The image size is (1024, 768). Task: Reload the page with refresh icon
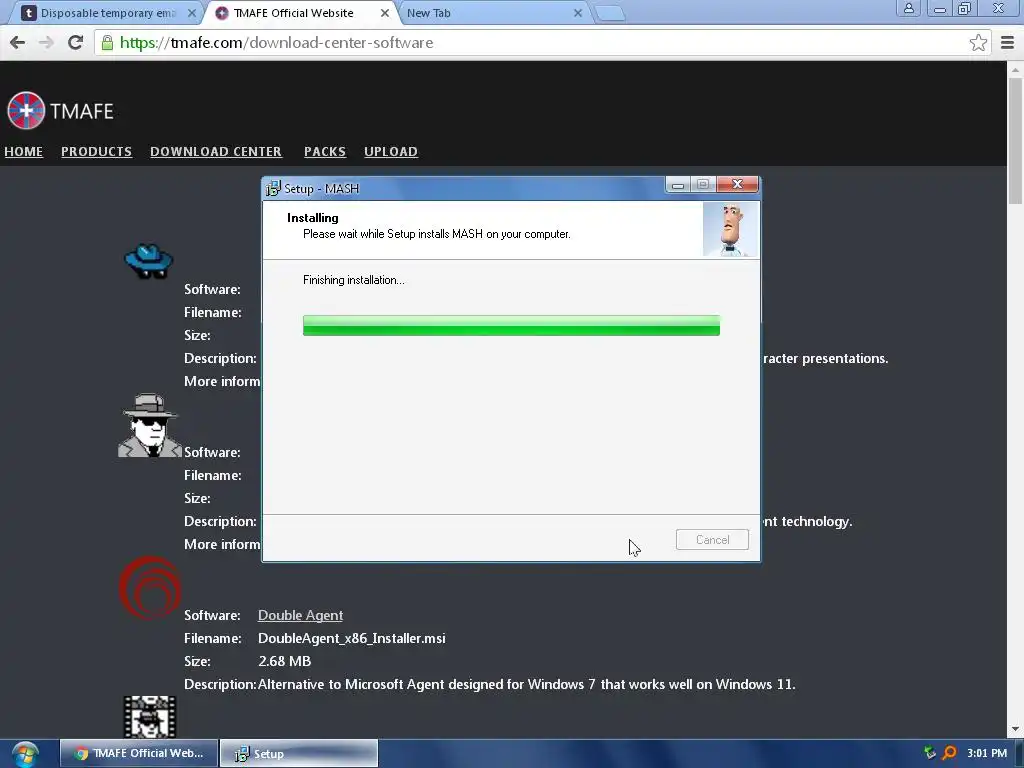[x=76, y=42]
